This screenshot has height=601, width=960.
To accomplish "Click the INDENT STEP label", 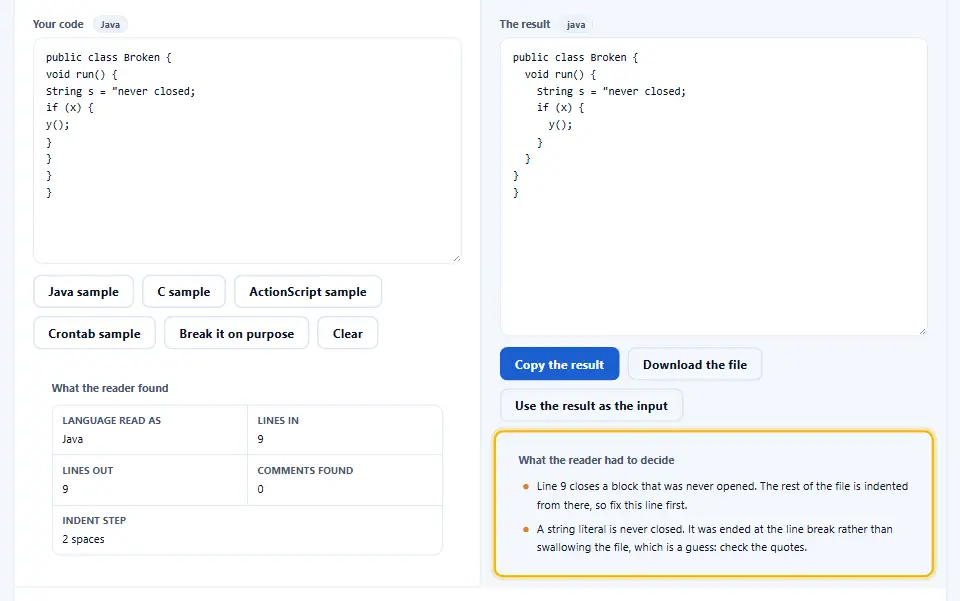I will pos(94,521).
